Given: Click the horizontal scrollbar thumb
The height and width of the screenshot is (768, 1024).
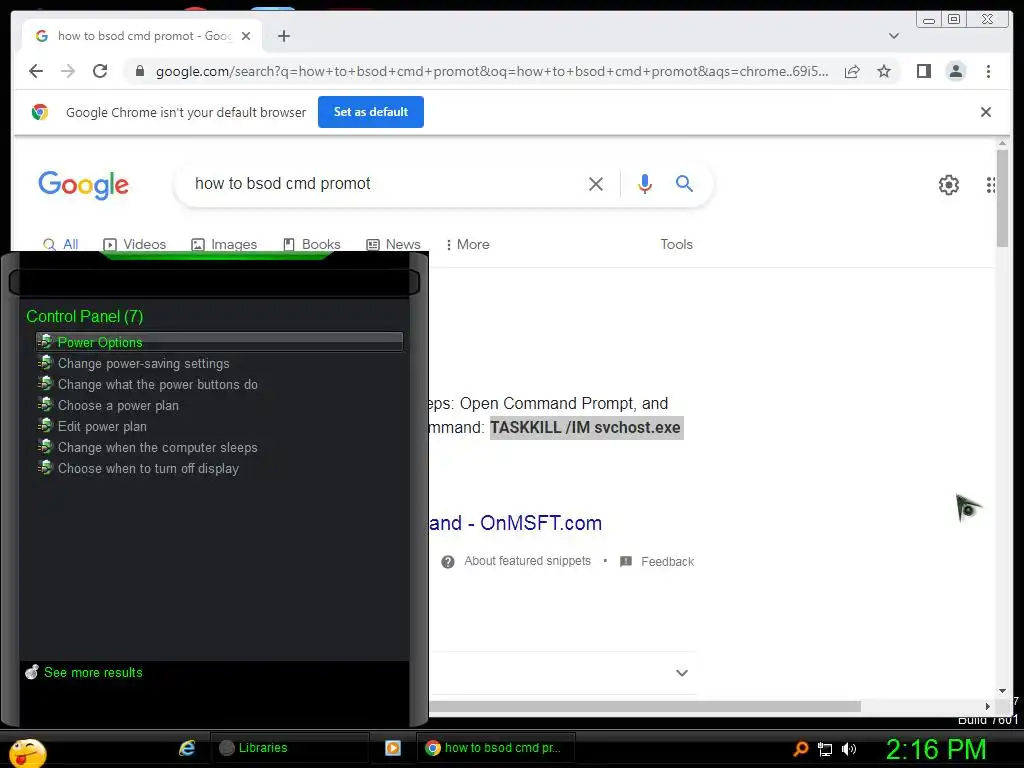Looking at the screenshot, I should (x=645, y=706).
